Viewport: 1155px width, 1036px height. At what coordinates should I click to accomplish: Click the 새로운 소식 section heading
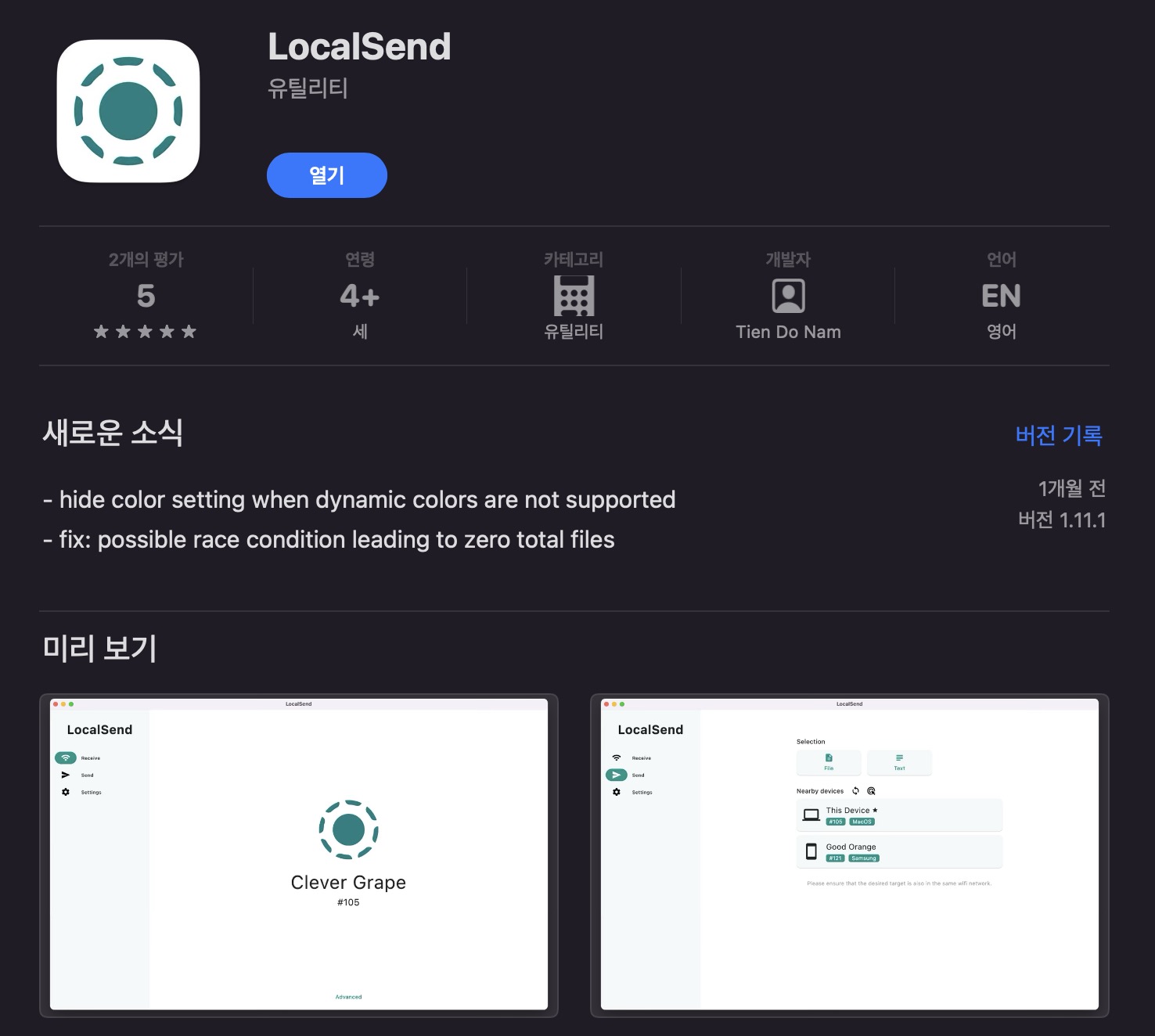tap(113, 433)
